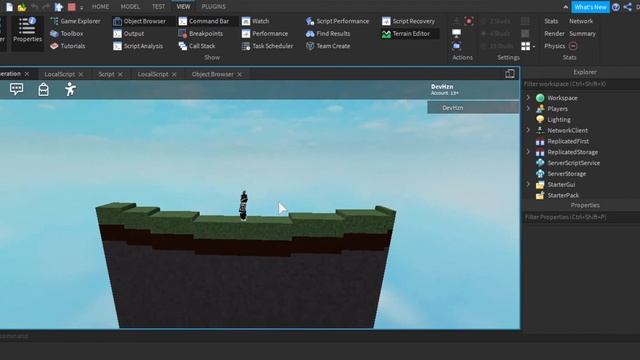
Task: Switch to the MODEL ribbon tab
Action: tap(130, 7)
